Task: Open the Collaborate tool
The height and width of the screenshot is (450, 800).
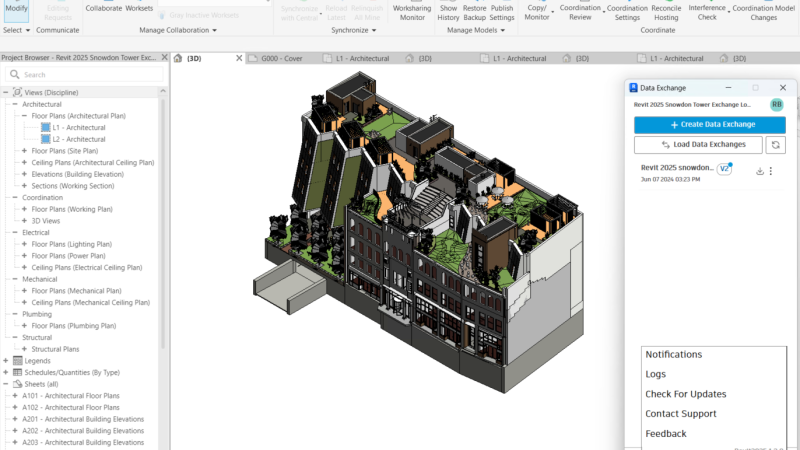Action: tap(104, 8)
